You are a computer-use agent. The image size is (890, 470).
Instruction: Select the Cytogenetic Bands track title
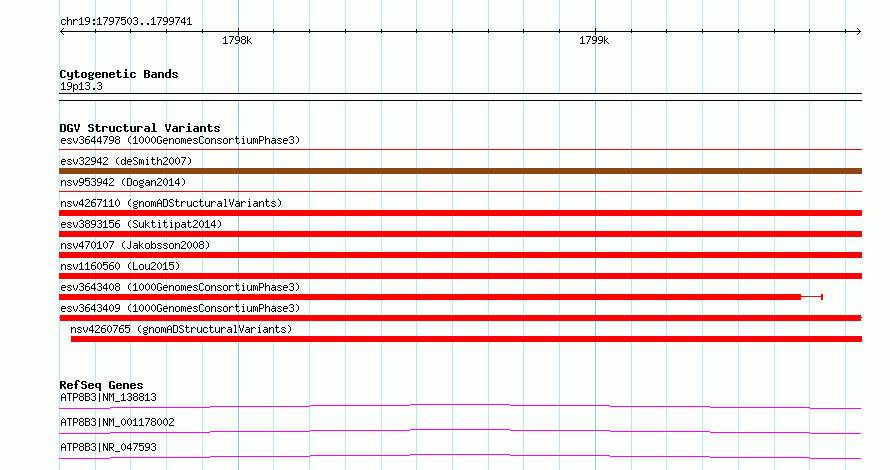(119, 74)
